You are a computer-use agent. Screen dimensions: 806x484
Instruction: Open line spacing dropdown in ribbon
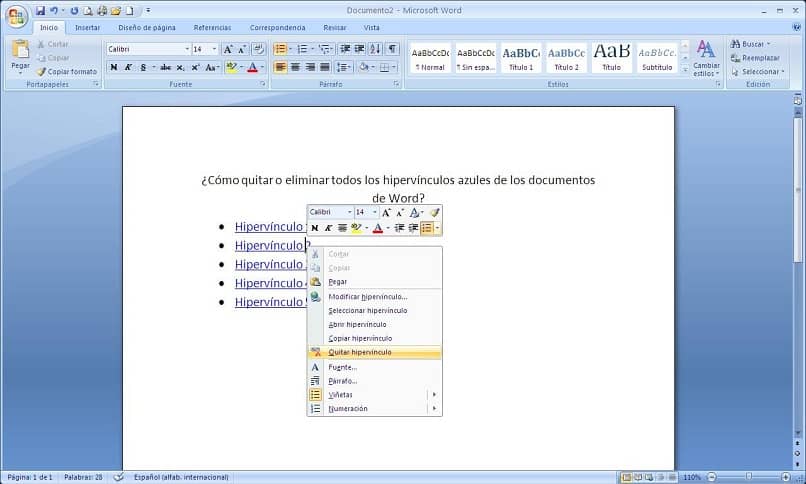(343, 67)
